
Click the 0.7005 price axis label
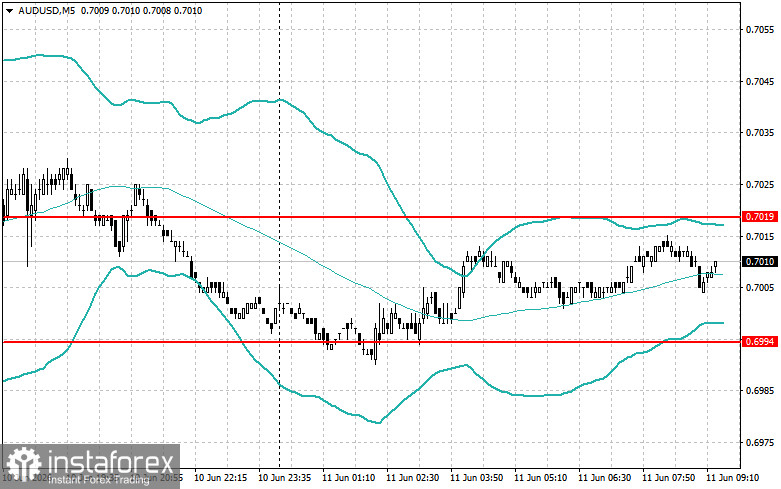[x=760, y=287]
